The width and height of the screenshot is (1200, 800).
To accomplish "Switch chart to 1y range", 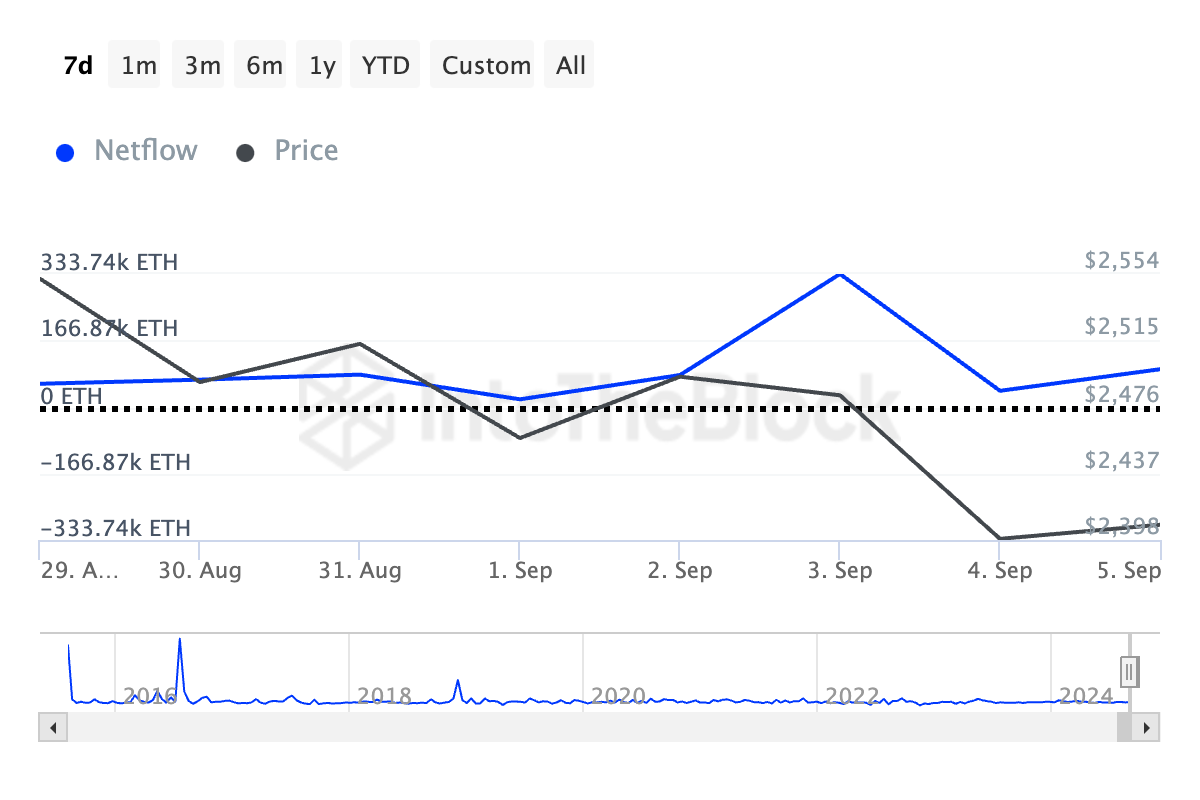I will [x=322, y=66].
